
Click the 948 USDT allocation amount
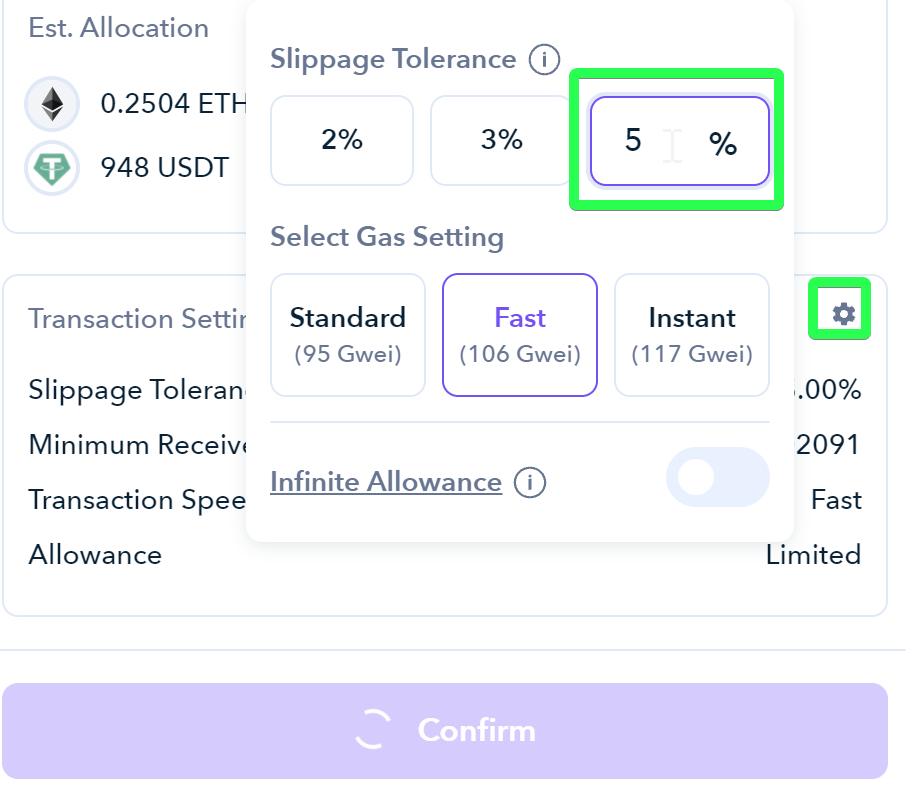165,168
